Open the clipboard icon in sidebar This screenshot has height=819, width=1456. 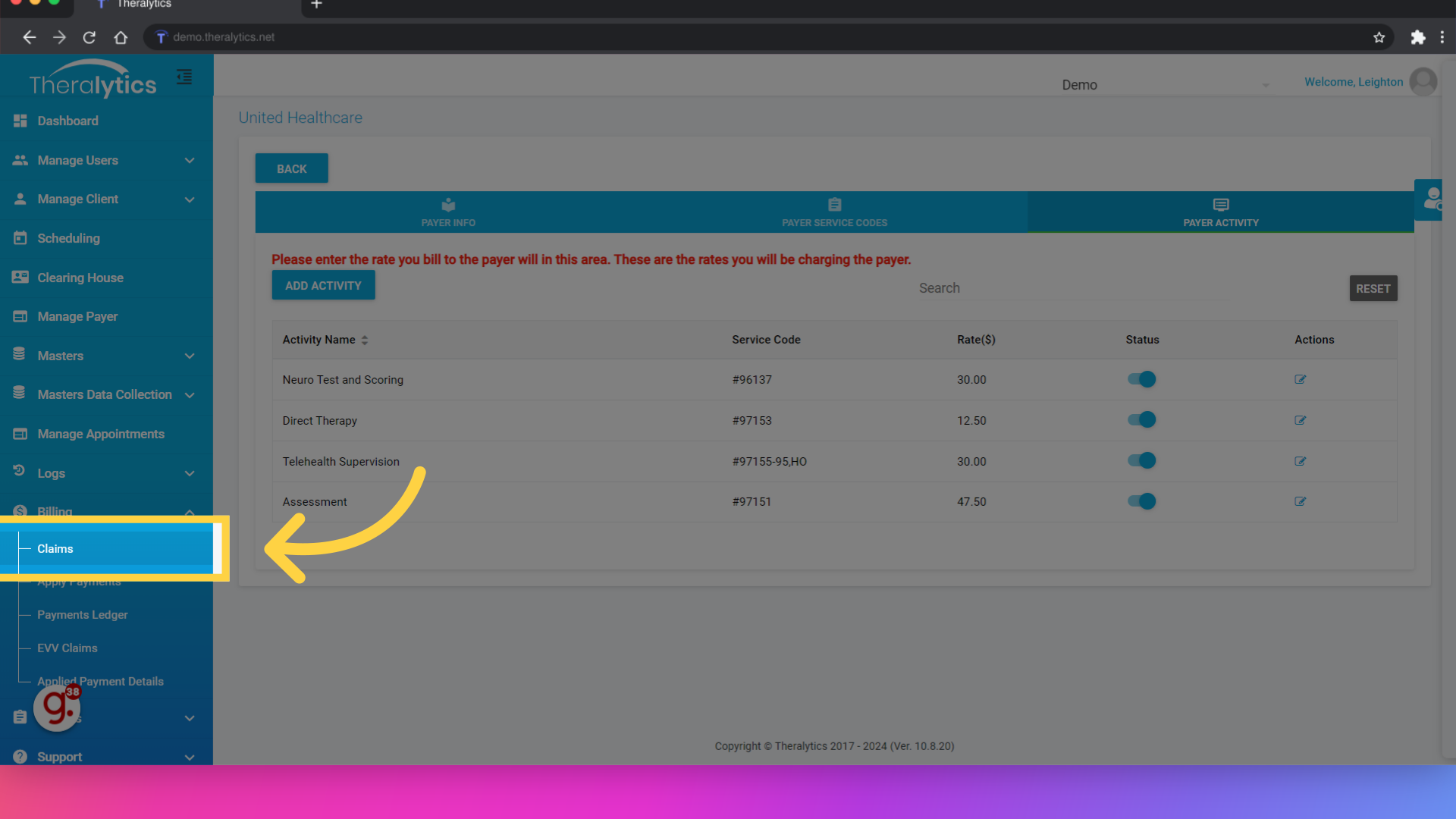click(x=20, y=717)
